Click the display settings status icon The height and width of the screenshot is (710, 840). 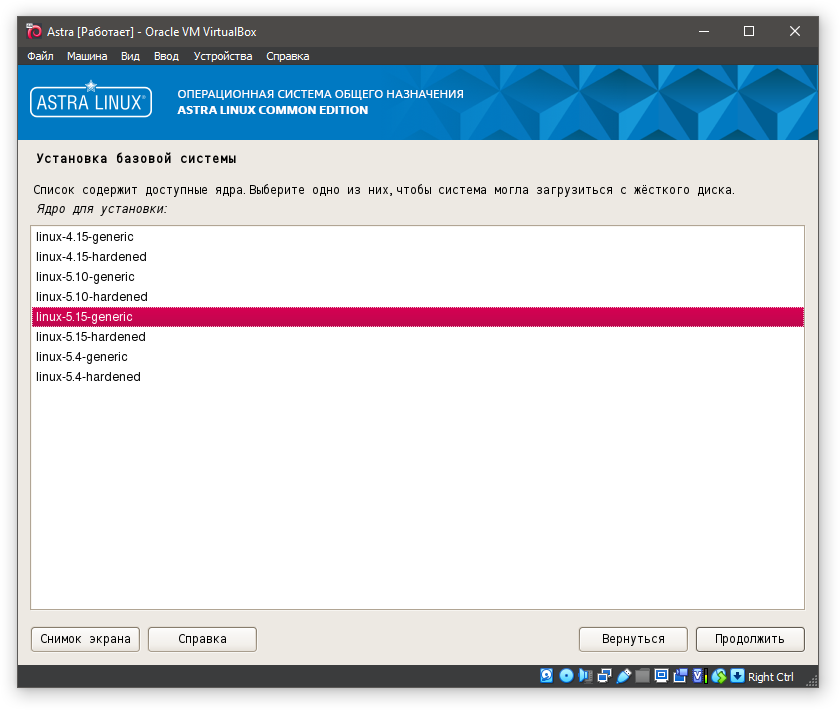click(x=662, y=676)
